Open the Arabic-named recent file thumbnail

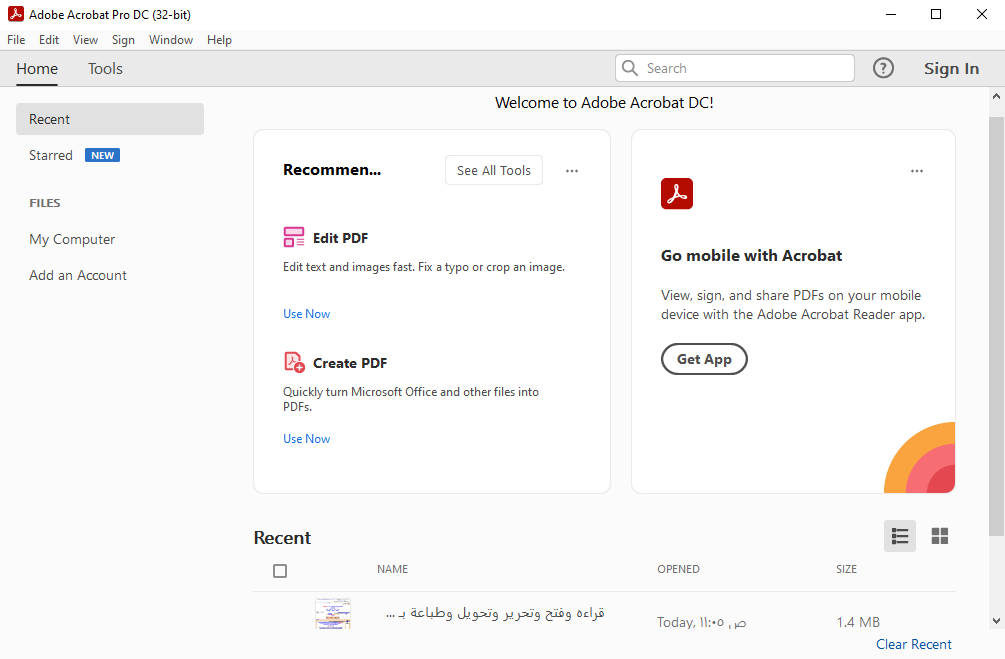pyautogui.click(x=333, y=613)
